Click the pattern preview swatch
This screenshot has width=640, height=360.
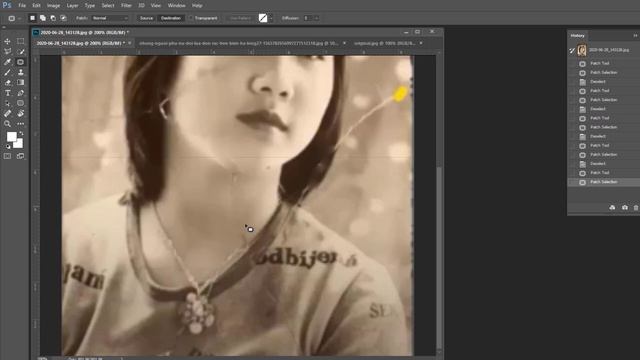point(263,18)
